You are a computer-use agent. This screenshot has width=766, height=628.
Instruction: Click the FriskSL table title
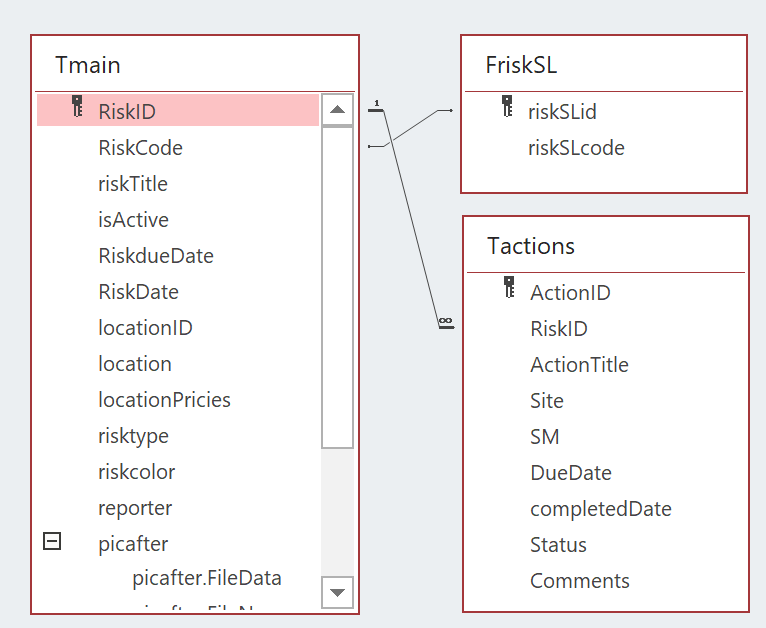coord(521,65)
